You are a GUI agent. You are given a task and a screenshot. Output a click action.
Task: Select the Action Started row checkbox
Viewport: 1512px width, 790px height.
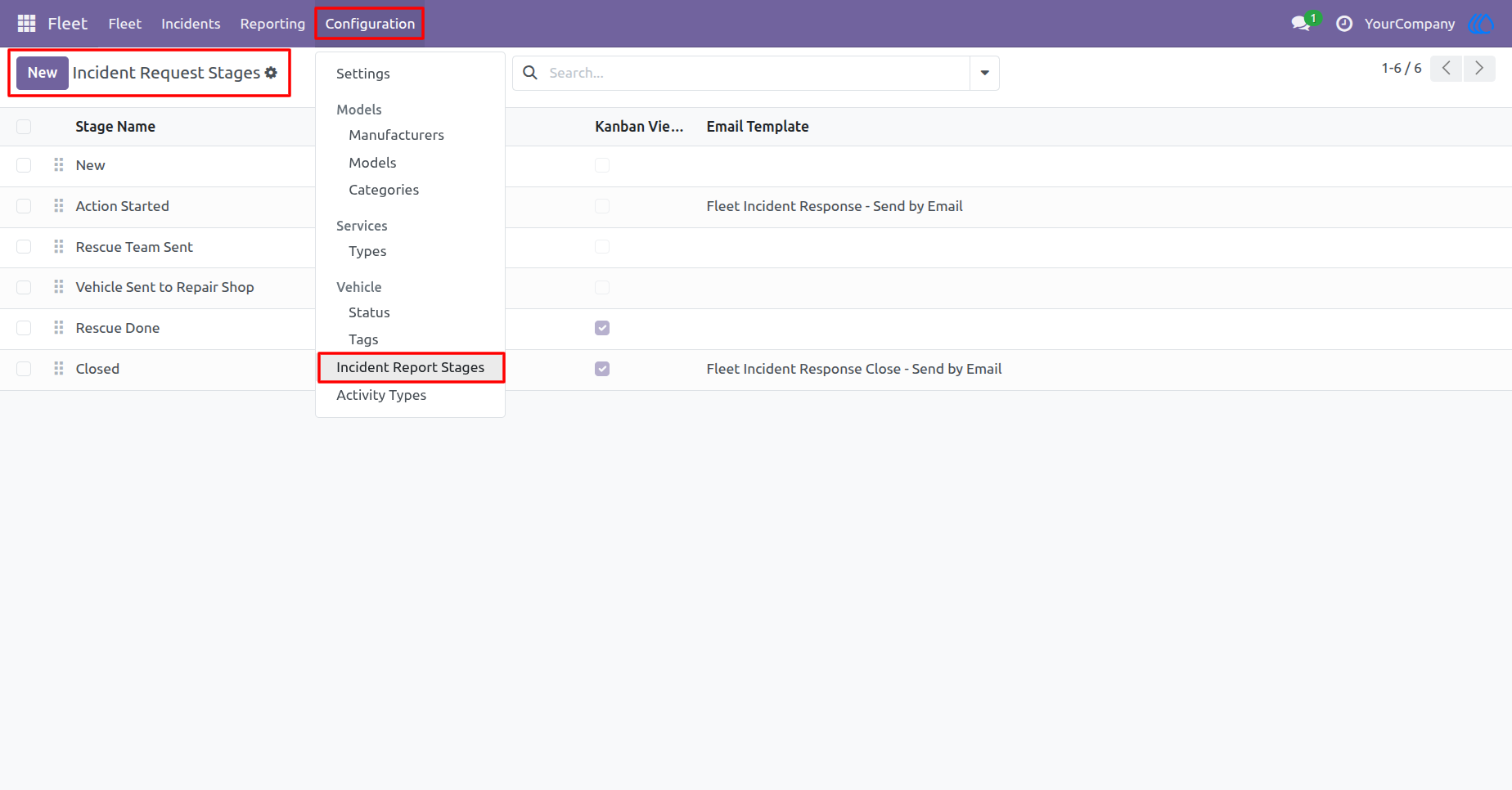[24, 206]
